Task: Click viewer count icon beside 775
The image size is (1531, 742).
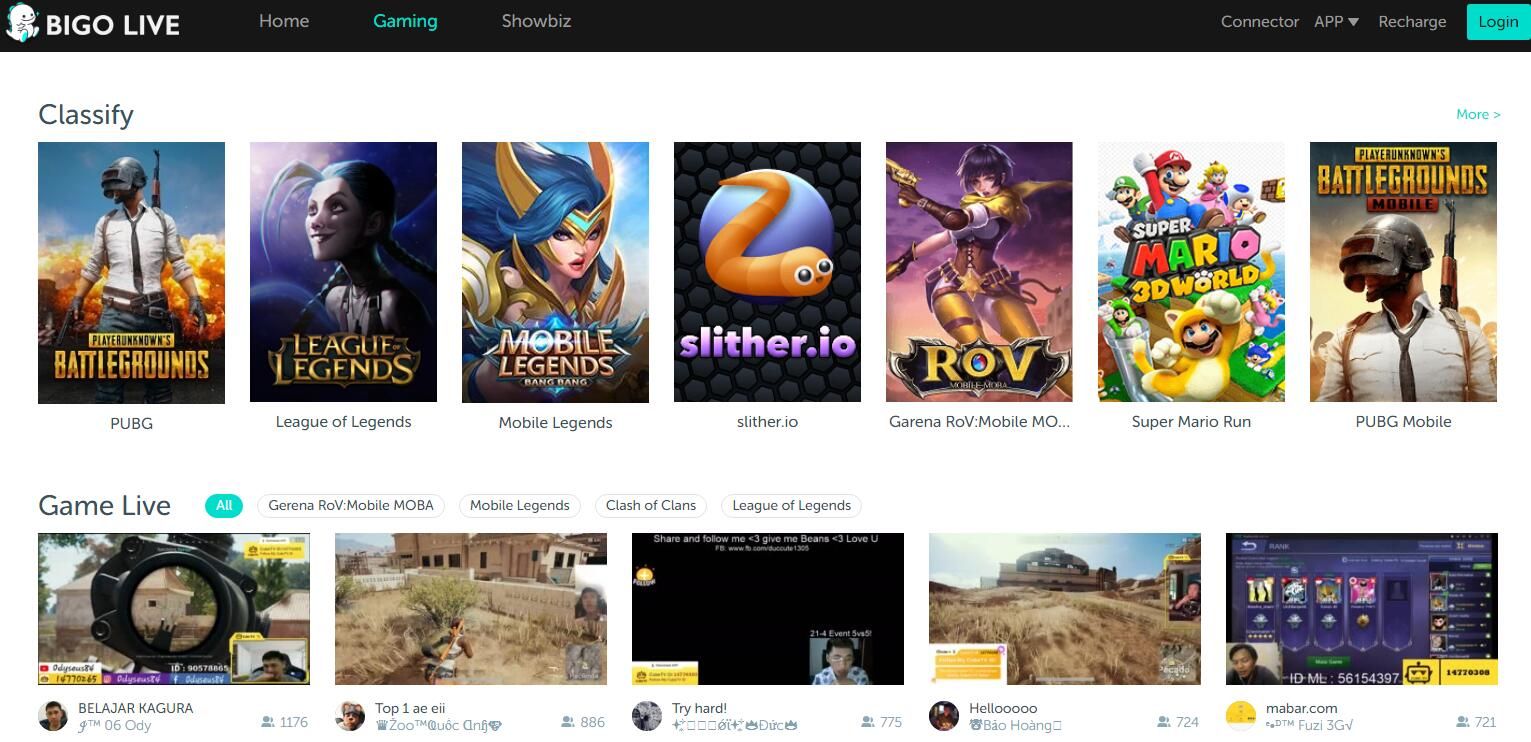Action: [x=868, y=722]
